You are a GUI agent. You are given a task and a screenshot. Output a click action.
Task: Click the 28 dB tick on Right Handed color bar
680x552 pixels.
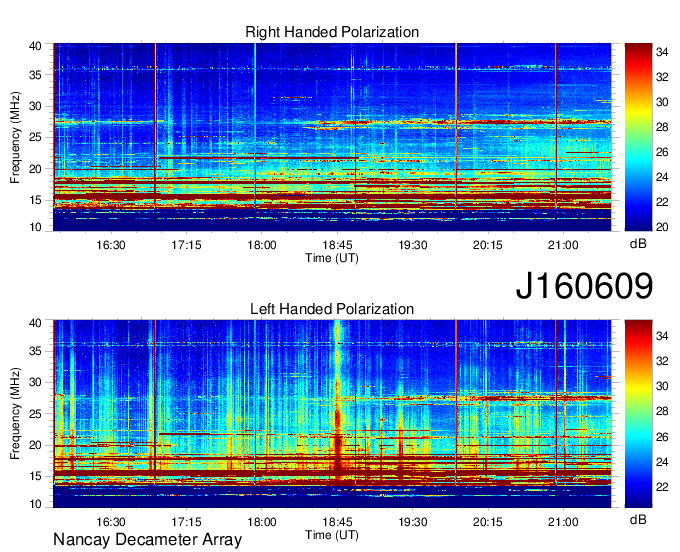(662, 127)
